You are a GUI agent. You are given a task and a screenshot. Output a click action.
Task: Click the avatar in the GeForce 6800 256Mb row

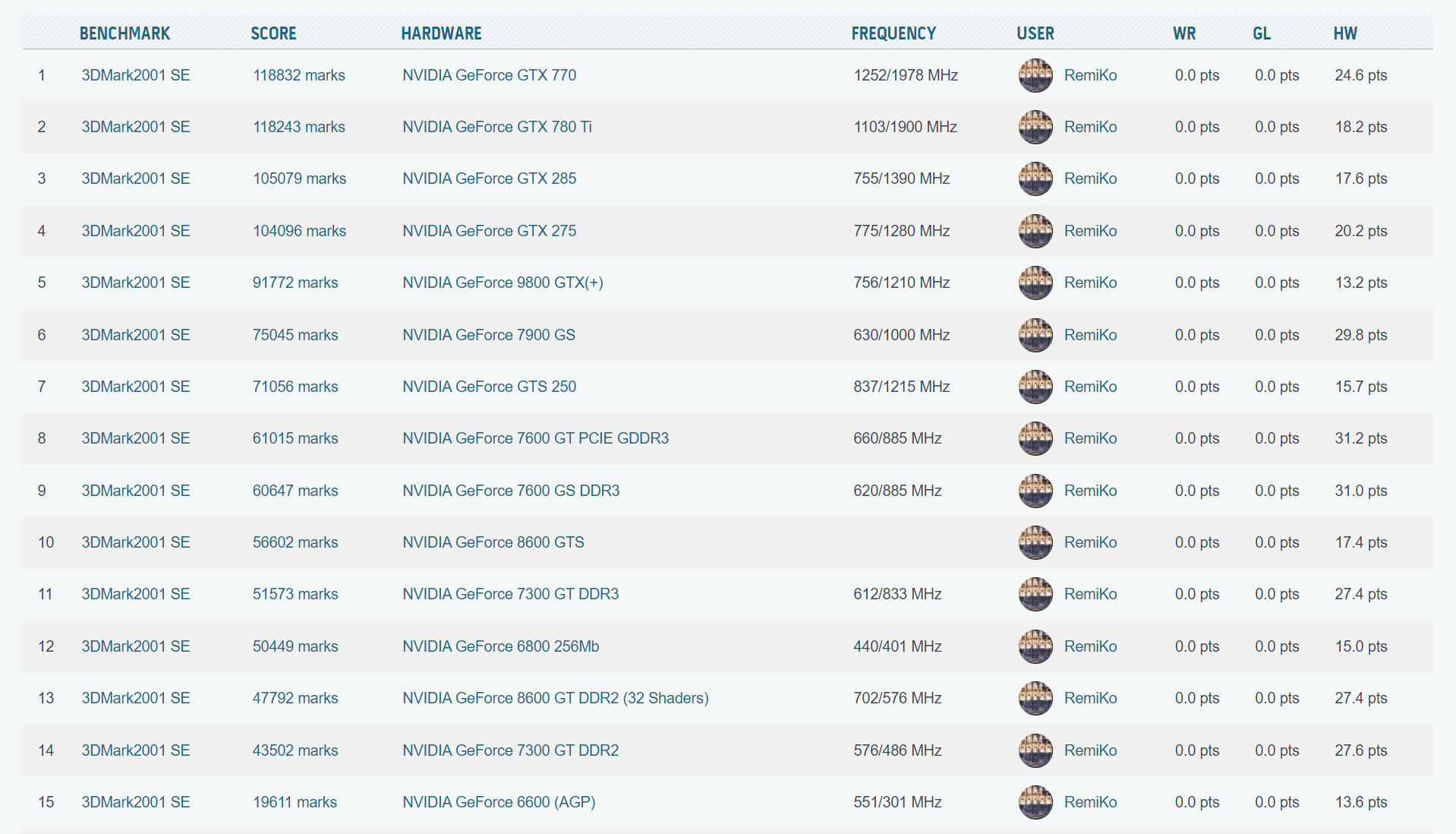[x=1035, y=646]
